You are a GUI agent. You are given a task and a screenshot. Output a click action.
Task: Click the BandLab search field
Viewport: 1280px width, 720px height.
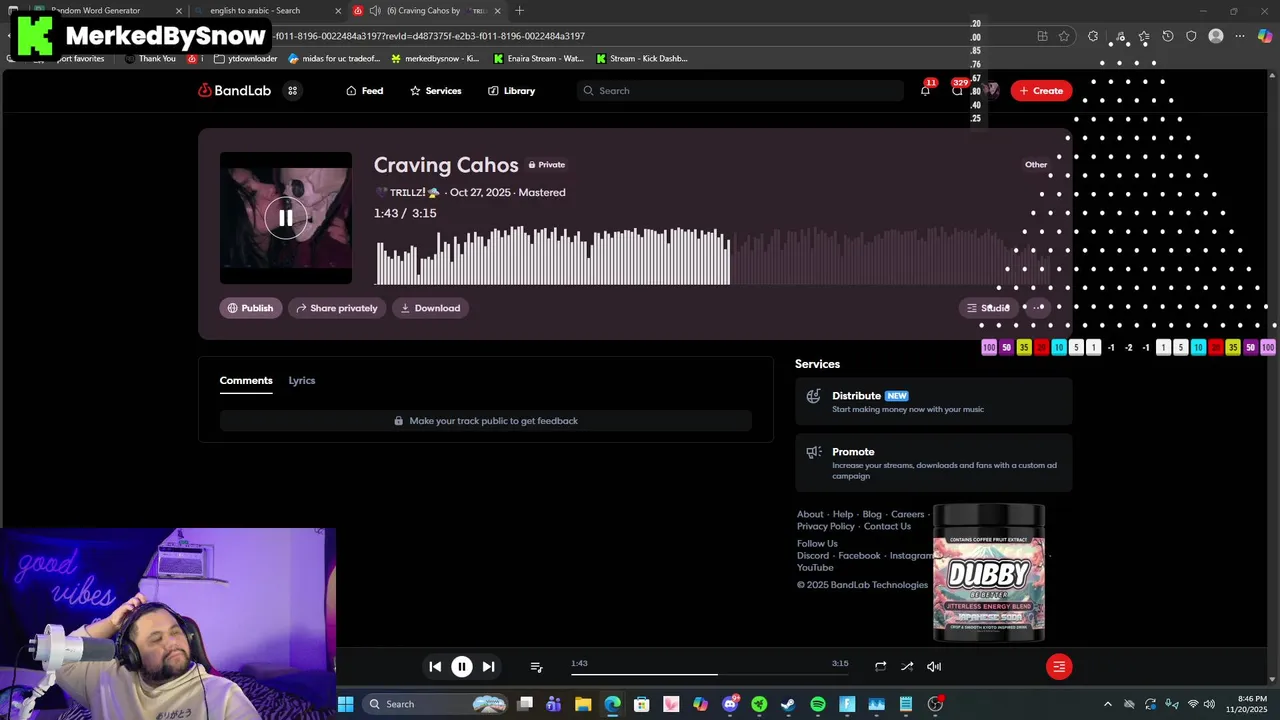(x=740, y=90)
